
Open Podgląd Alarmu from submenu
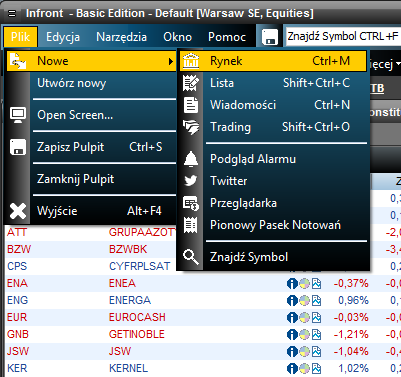[273, 159]
